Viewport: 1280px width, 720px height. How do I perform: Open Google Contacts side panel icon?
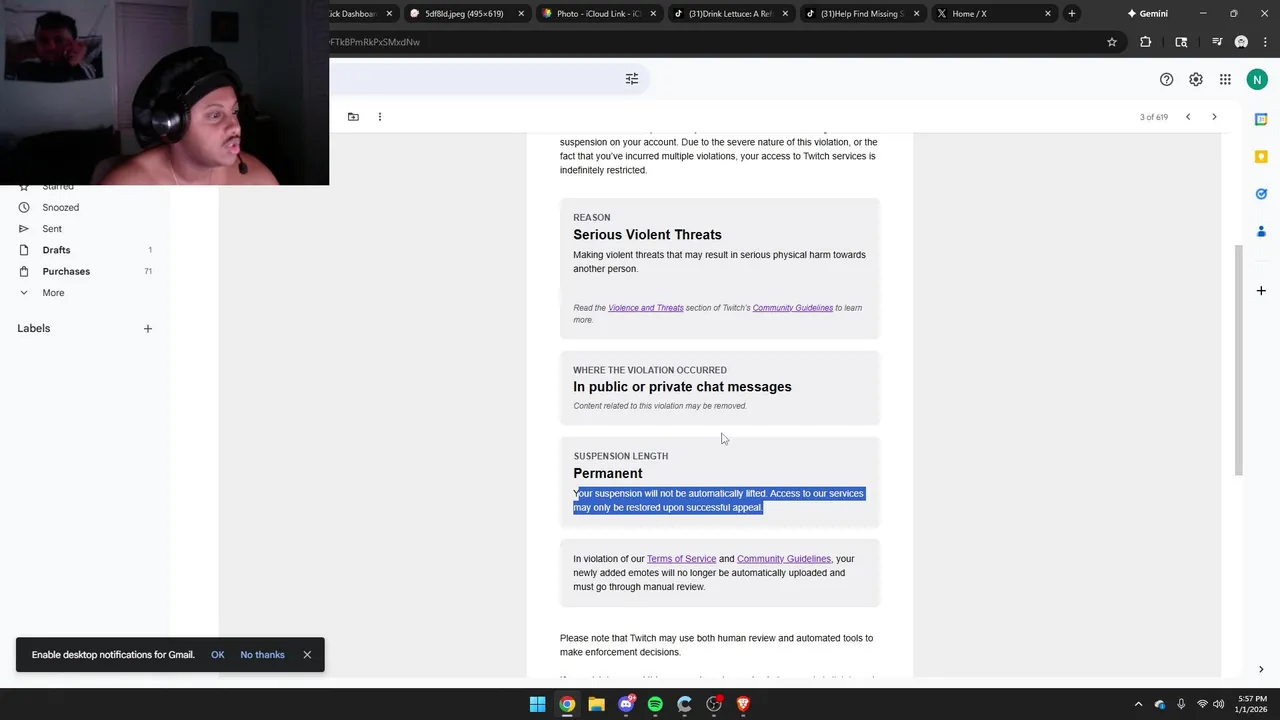tap(1261, 231)
